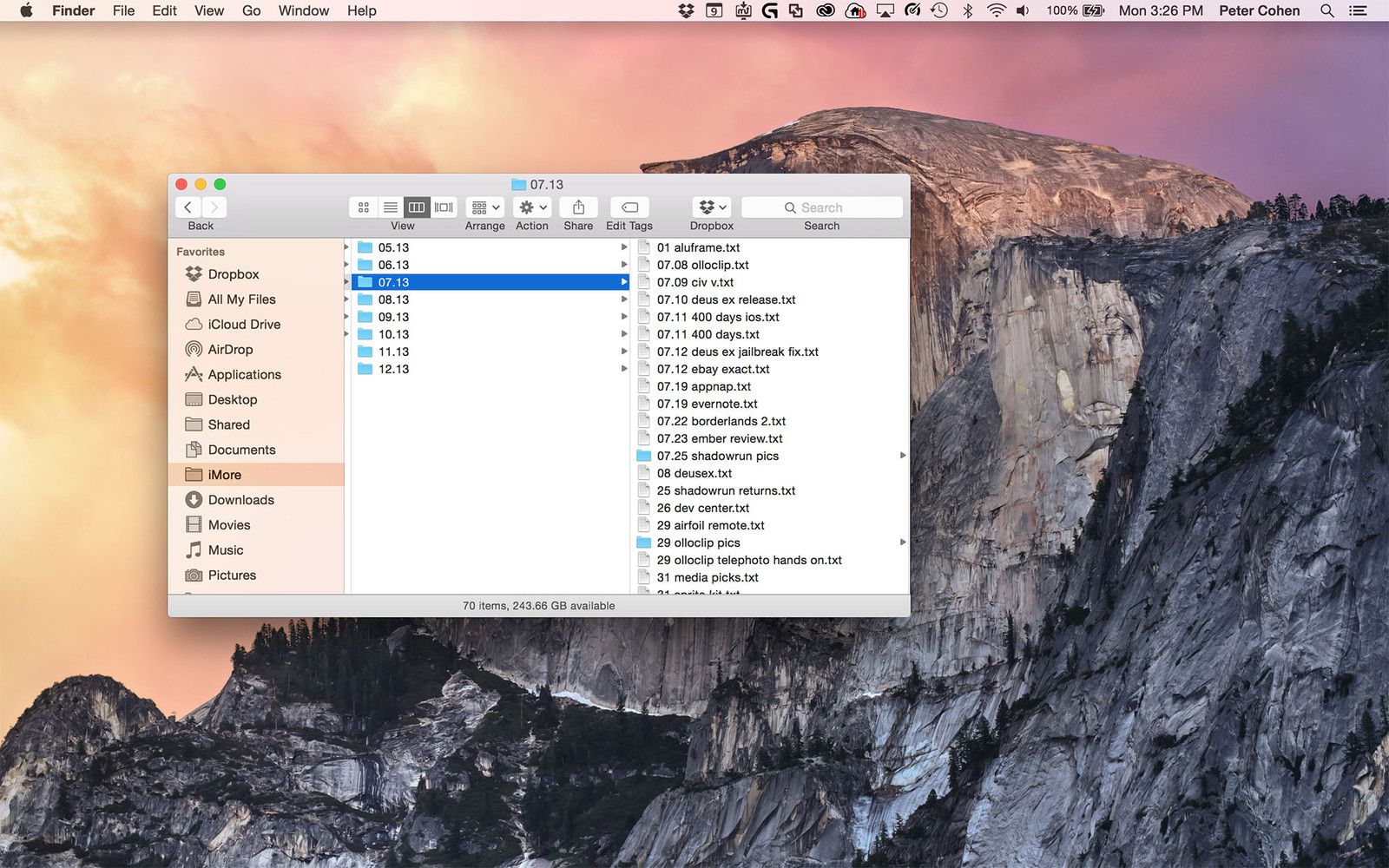
Task: Open the Go menu
Action: pyautogui.click(x=251, y=11)
